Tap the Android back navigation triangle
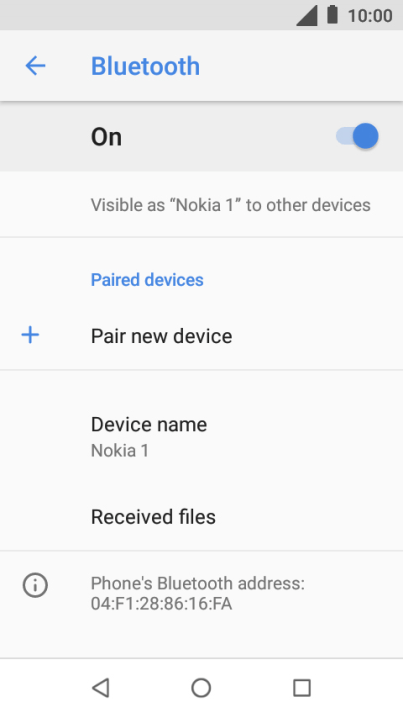Screen dimensions: 403x718 click(101, 688)
